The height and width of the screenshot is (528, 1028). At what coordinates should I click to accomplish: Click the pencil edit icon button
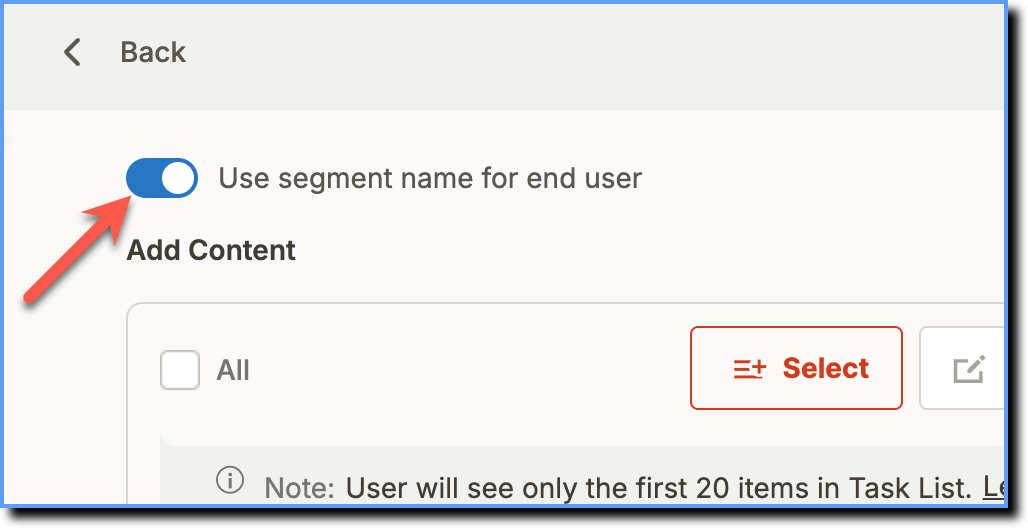(x=968, y=369)
